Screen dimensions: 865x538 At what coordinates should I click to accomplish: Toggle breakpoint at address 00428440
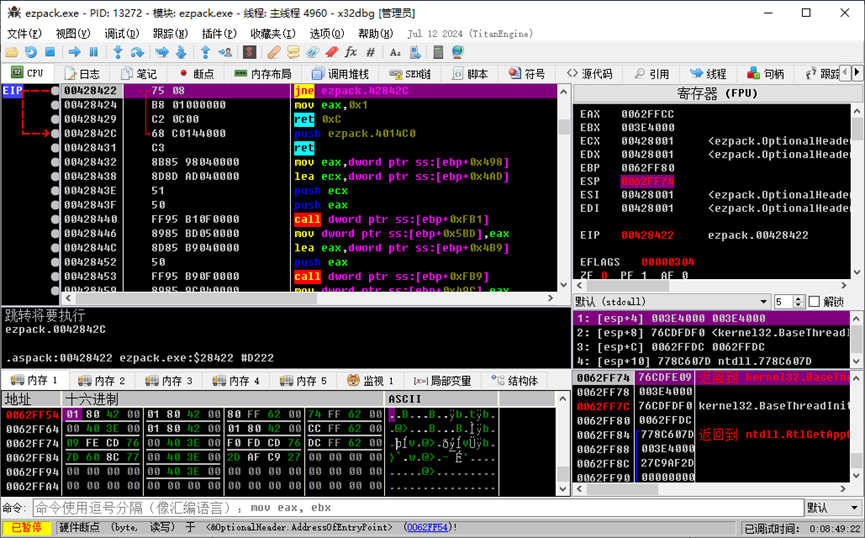point(55,219)
